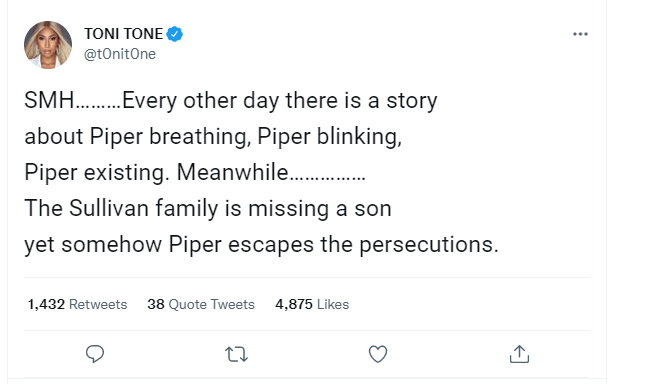Click the 4,875 like count number
Image resolution: width=664 pixels, height=384 pixels.
coord(294,304)
